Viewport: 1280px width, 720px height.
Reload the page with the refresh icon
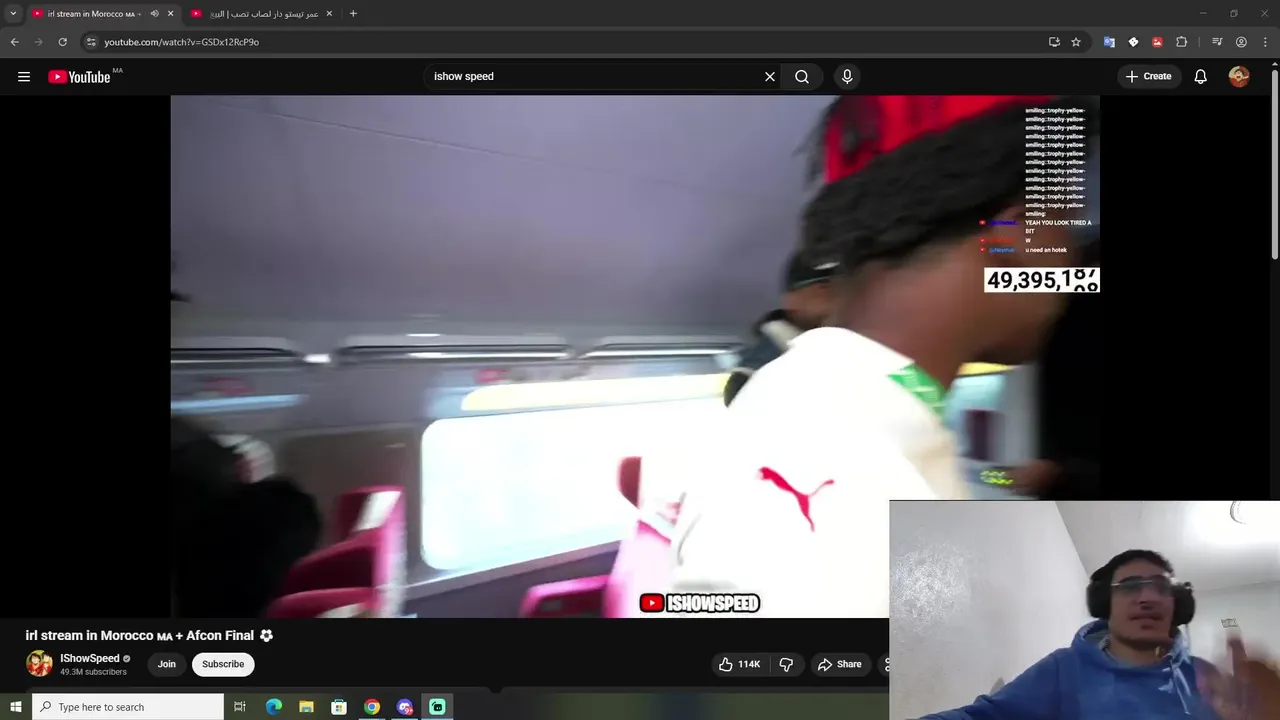[x=62, y=42]
